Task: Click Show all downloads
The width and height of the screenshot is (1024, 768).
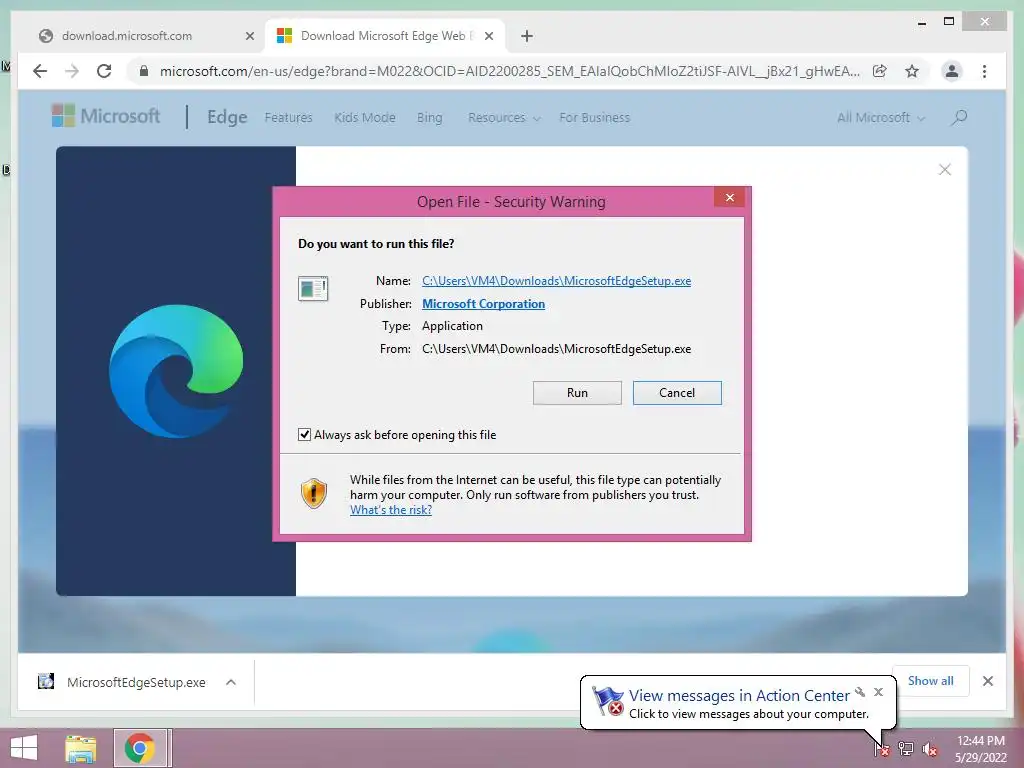Action: pyautogui.click(x=930, y=681)
